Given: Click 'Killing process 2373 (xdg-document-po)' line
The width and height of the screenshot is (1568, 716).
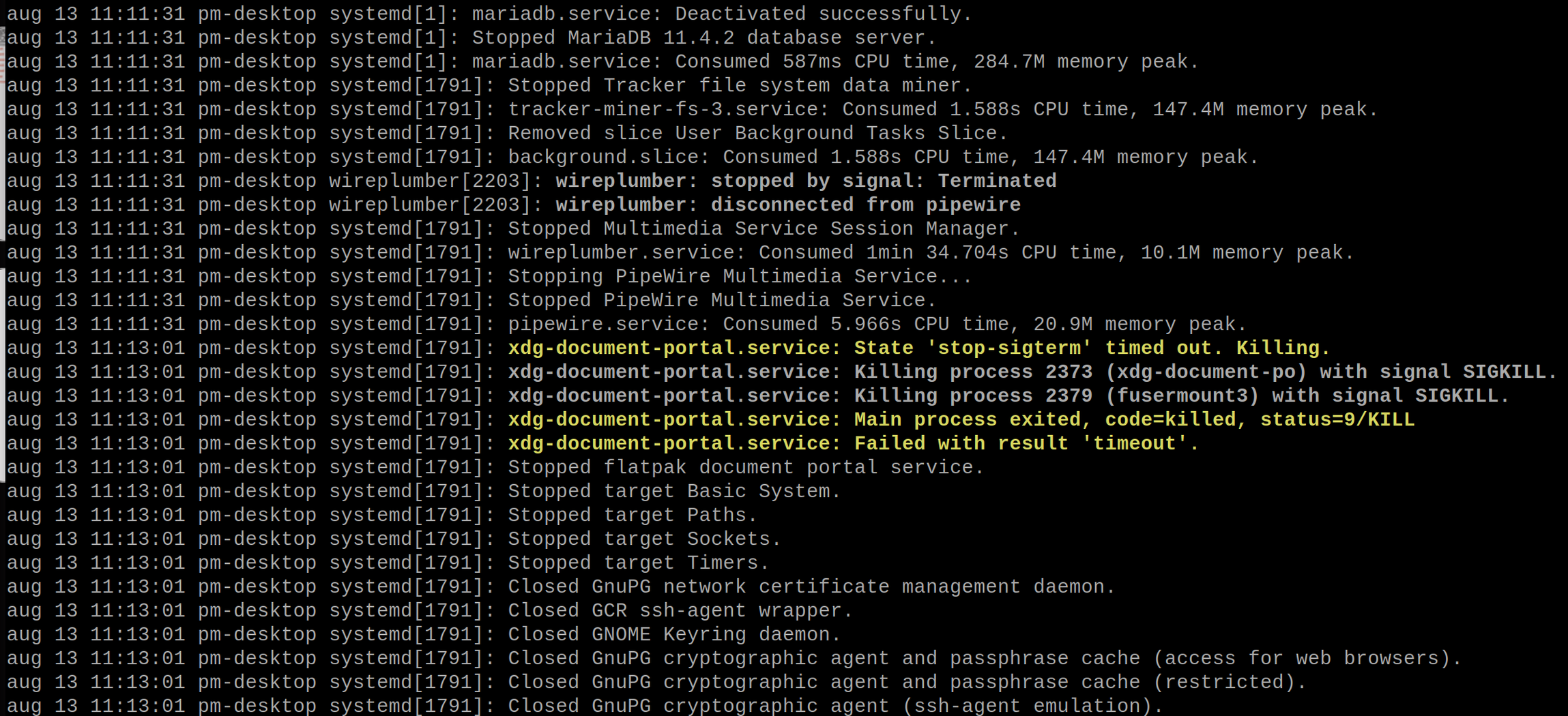Looking at the screenshot, I should (x=782, y=372).
